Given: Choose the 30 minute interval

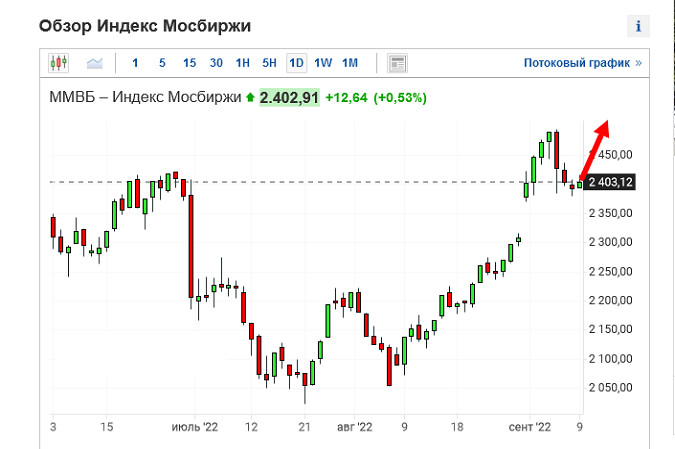Looking at the screenshot, I should point(216,63).
